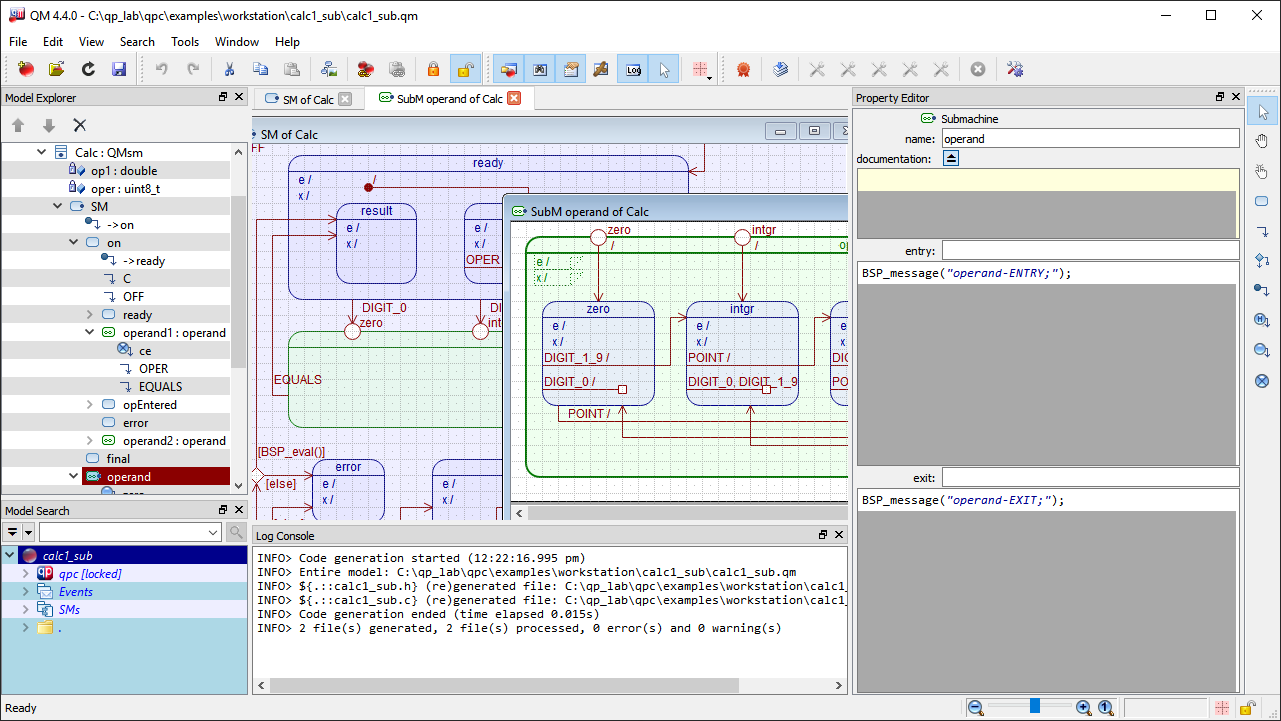Viewport: 1281px width, 721px height.
Task: Click the scissors Cut icon
Action: pos(229,69)
